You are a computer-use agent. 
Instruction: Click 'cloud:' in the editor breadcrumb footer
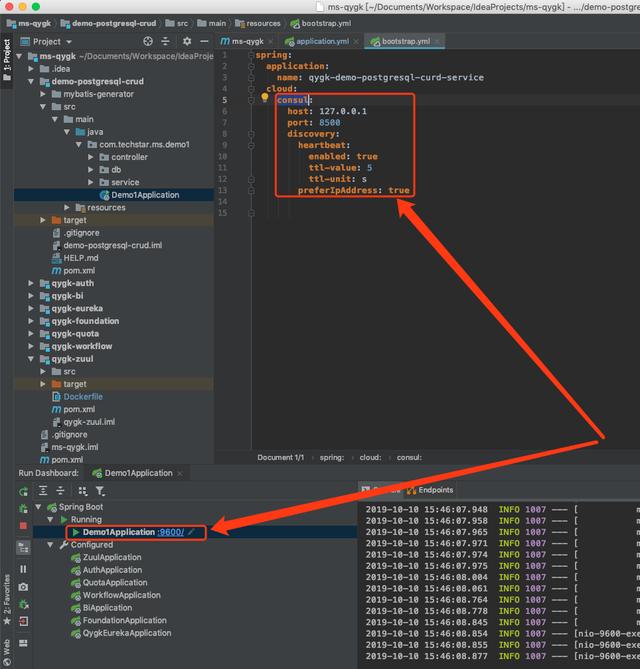[370, 457]
